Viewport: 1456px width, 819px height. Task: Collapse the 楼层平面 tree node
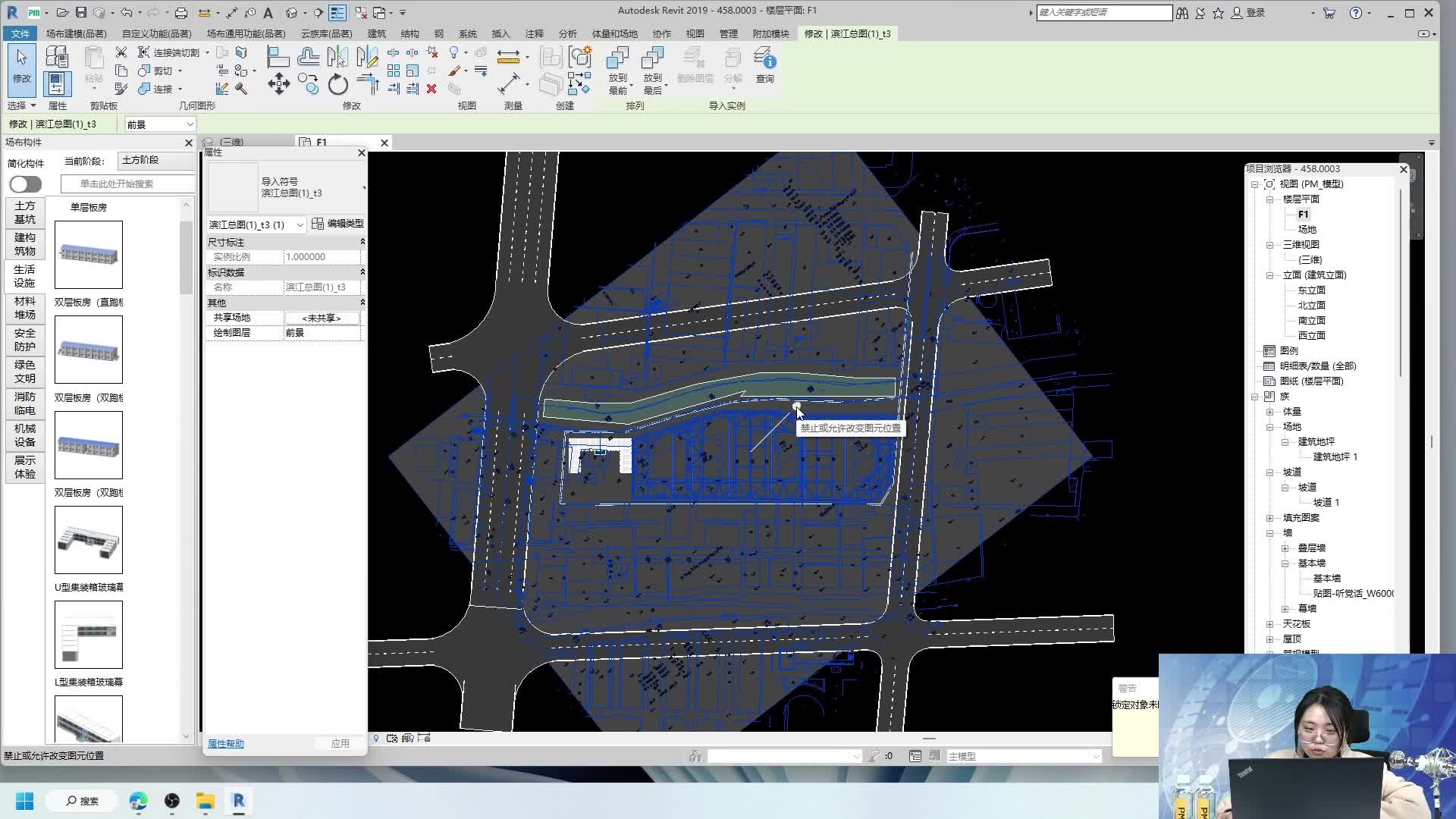(x=1269, y=199)
